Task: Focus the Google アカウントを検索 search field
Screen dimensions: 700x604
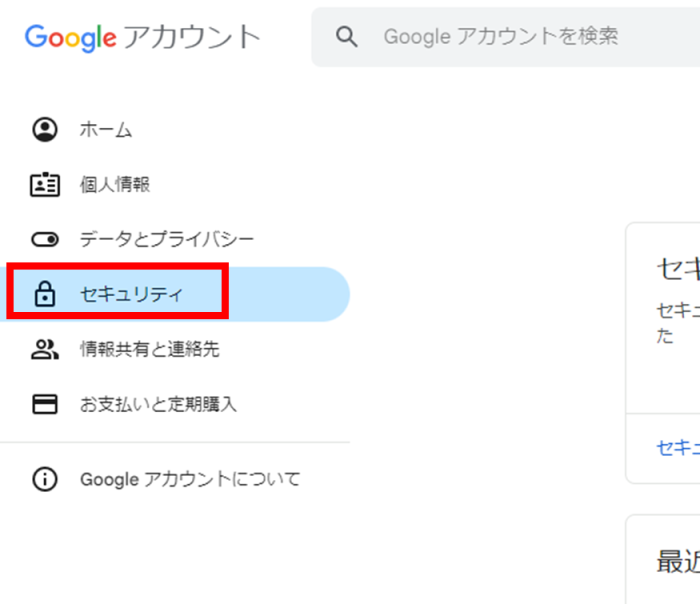Action: coord(500,37)
